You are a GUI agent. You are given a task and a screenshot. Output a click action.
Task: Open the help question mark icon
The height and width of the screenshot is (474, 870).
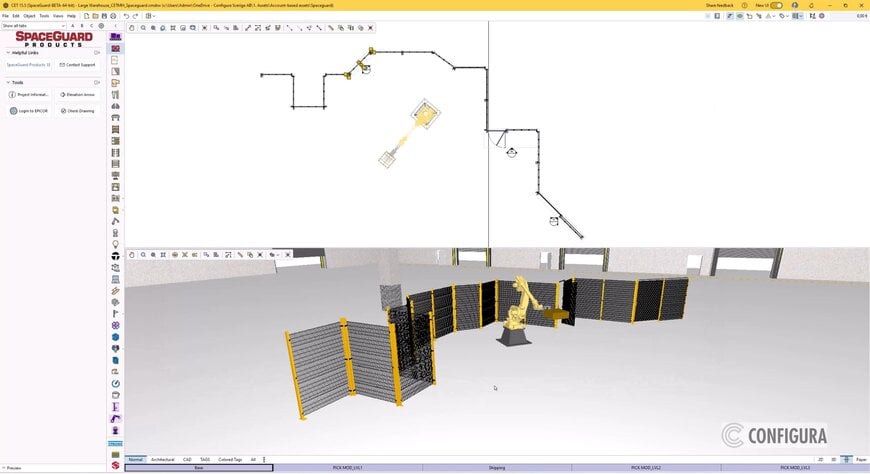pyautogui.click(x=745, y=6)
